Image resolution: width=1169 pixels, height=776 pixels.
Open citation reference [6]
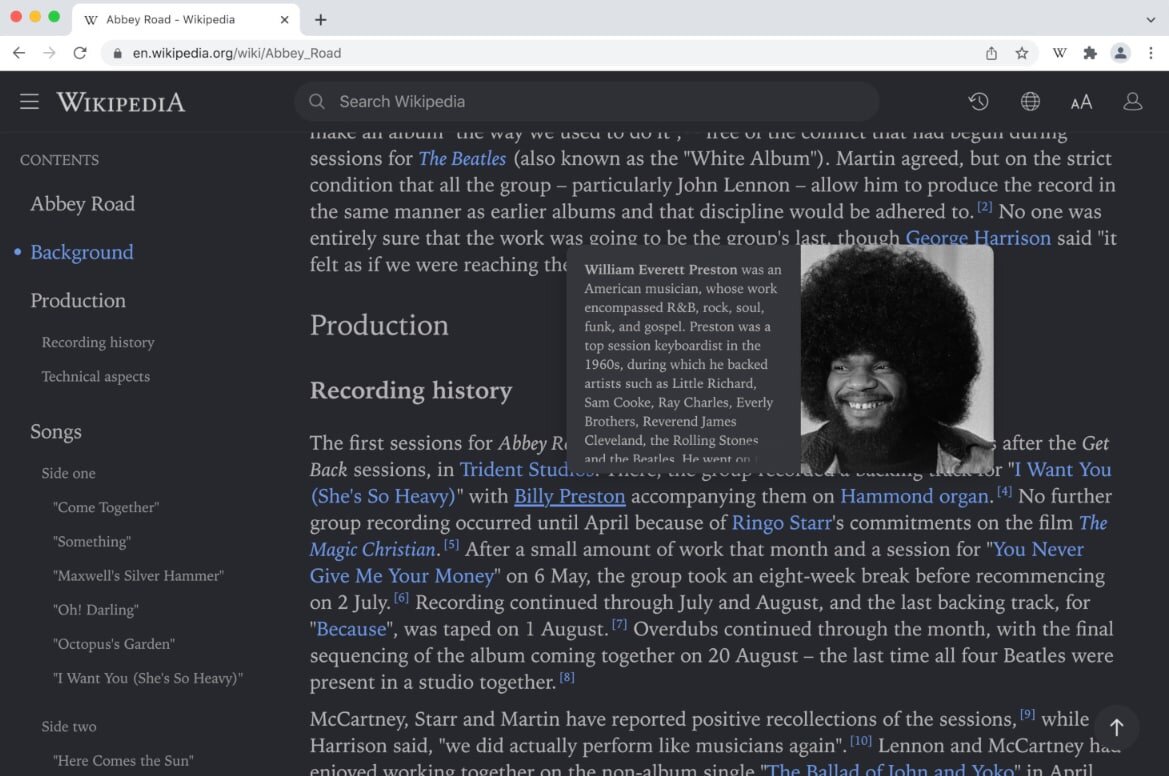(x=401, y=597)
